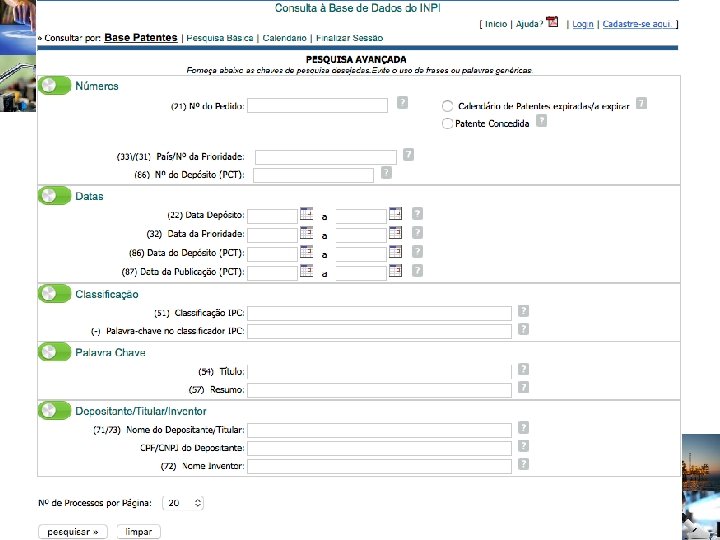Switch to Base Patentes search
The image size is (720, 540).
point(141,38)
